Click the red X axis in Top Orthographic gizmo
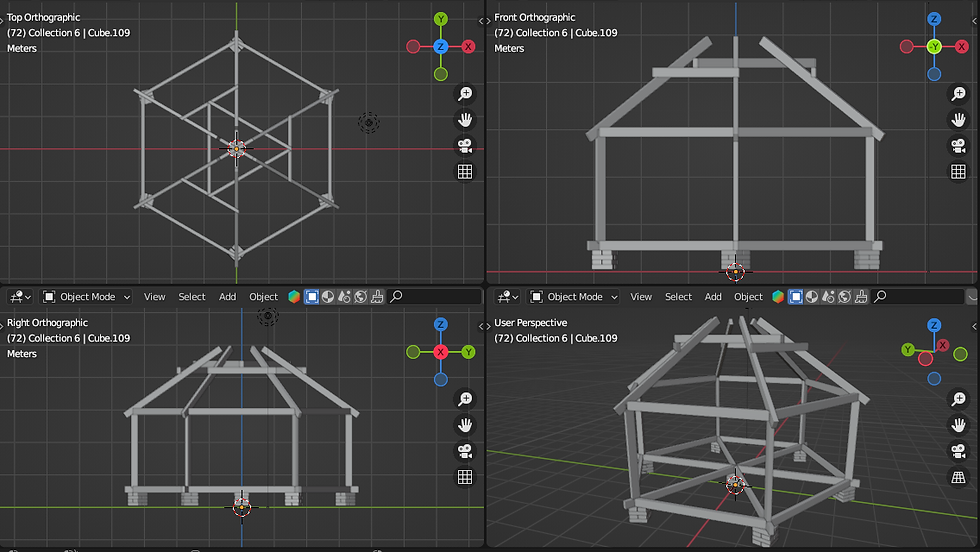This screenshot has width=980, height=552. click(468, 46)
